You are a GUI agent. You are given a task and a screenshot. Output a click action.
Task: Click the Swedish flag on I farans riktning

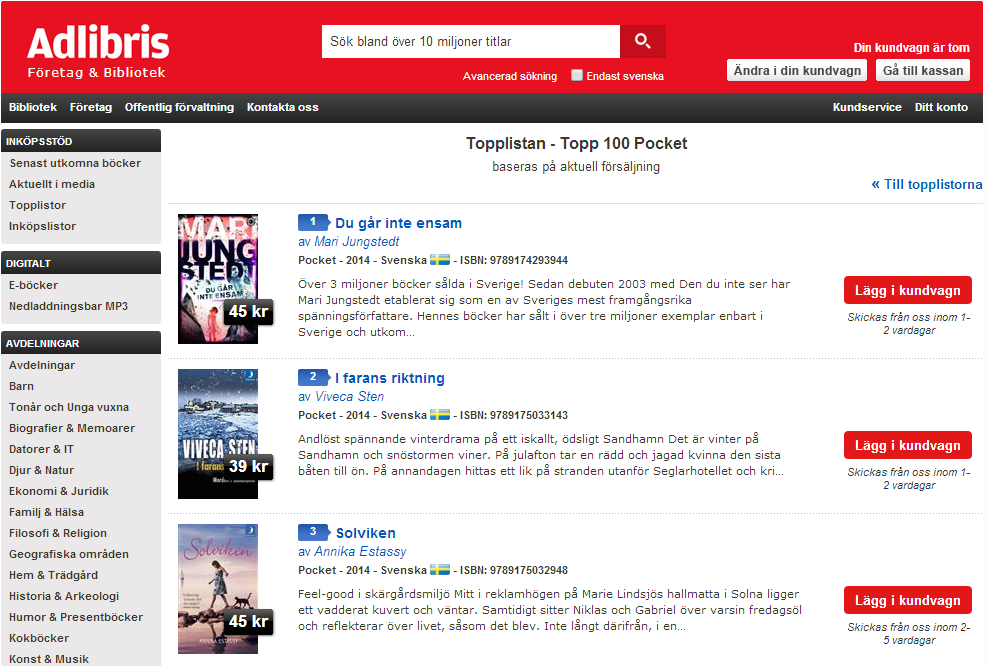point(440,414)
